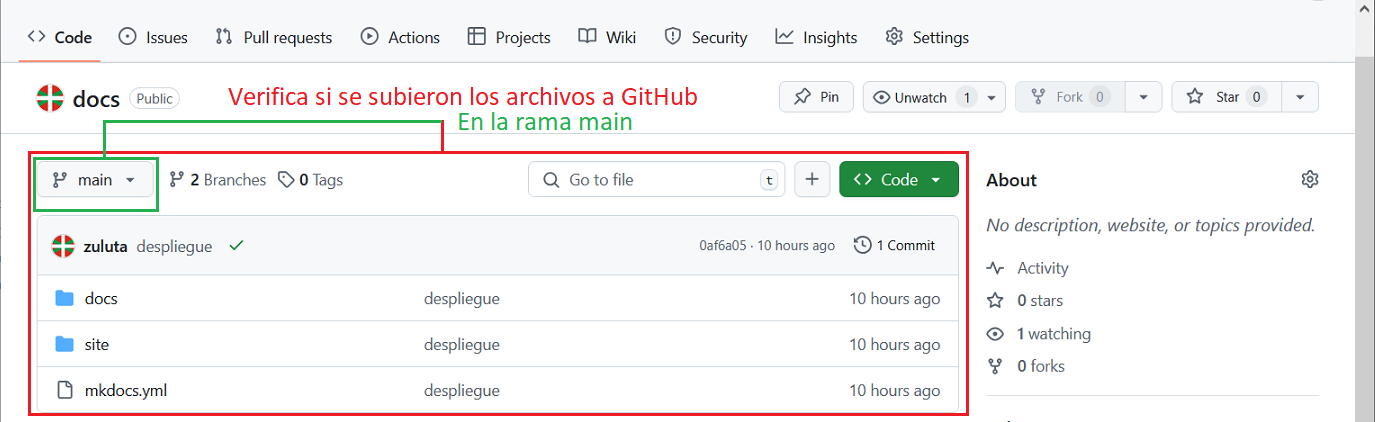Click the site folder icon

coord(65,344)
